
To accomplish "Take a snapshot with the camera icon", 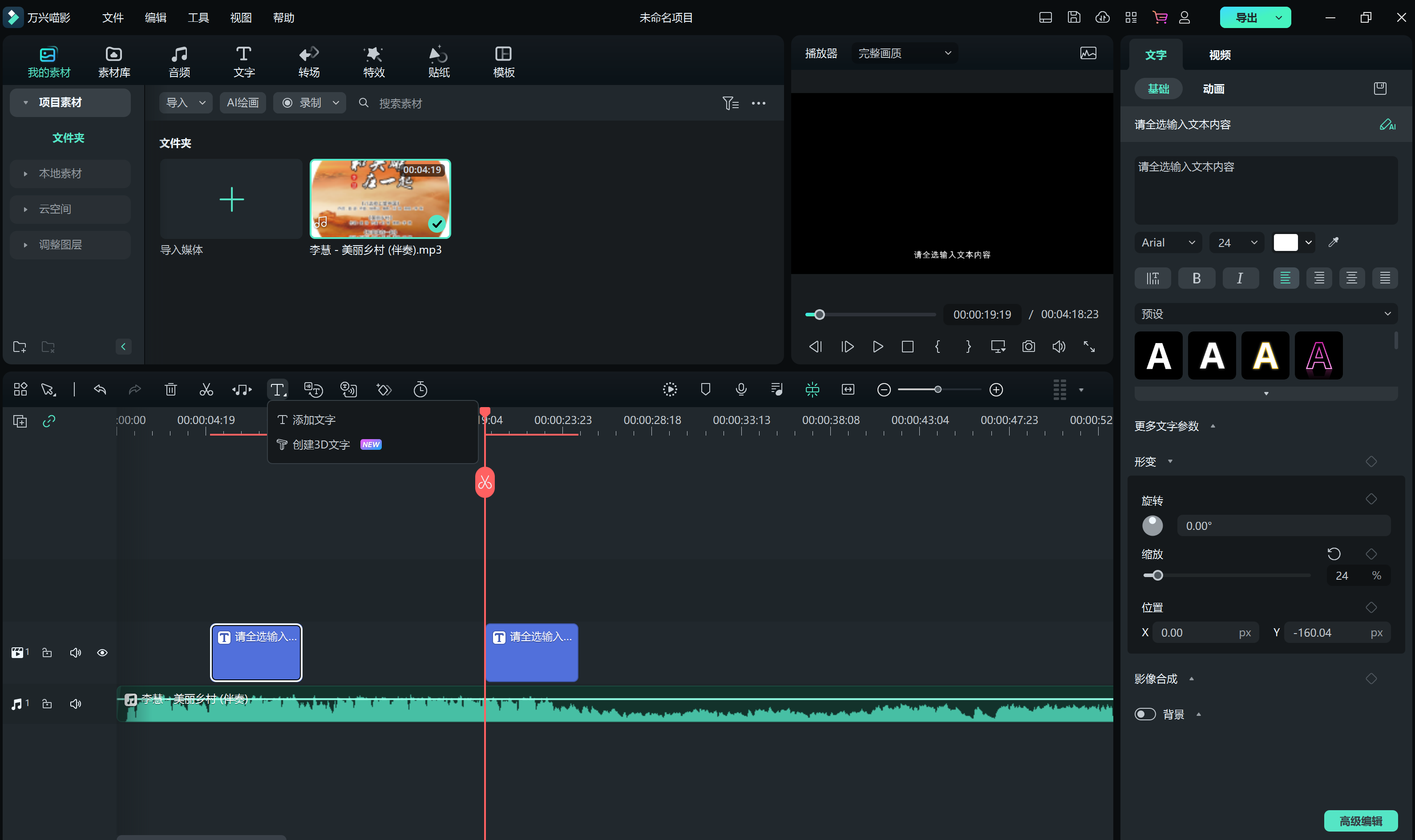I will click(1028, 347).
